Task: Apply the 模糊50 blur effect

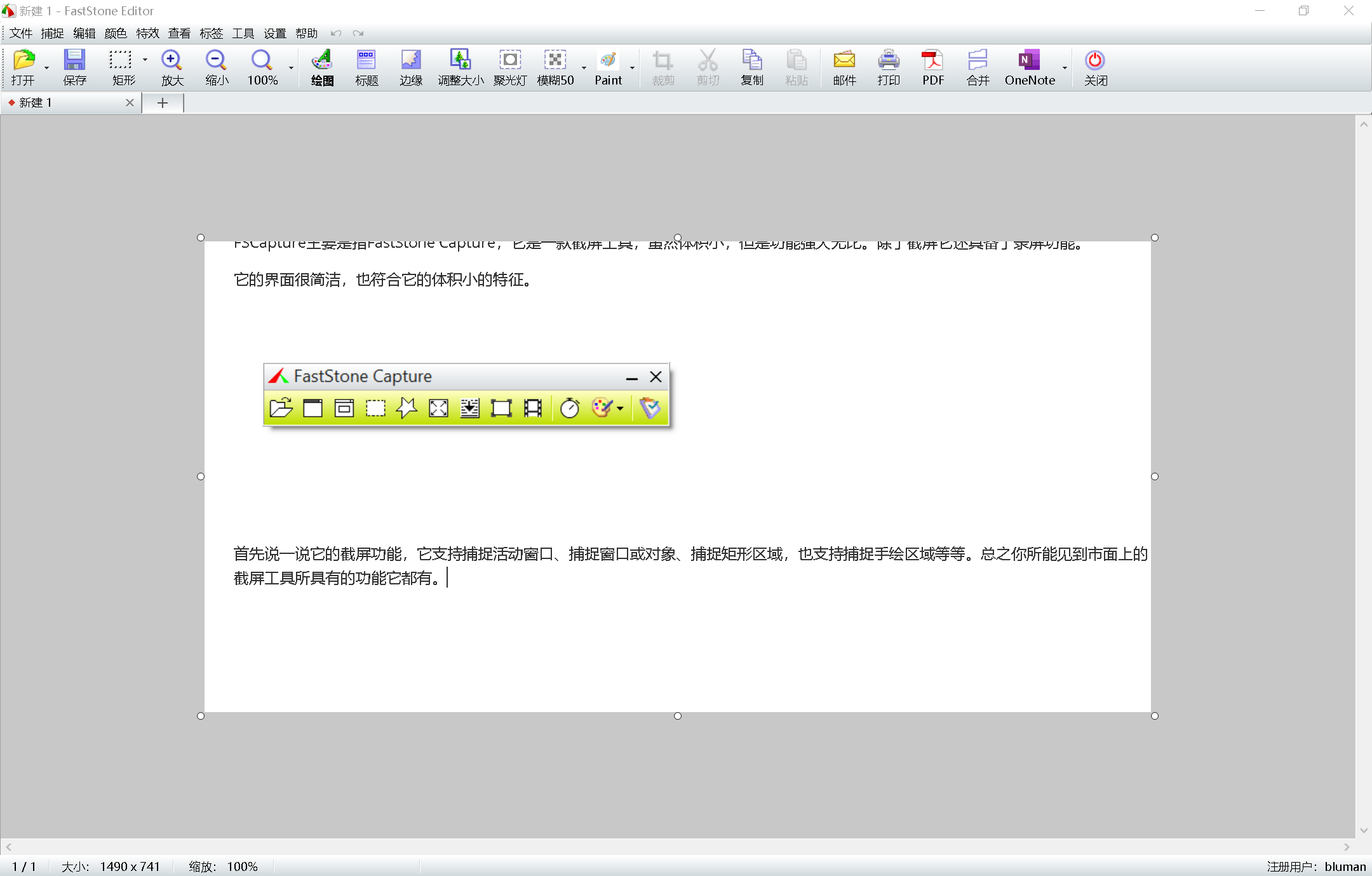Action: coord(554,65)
